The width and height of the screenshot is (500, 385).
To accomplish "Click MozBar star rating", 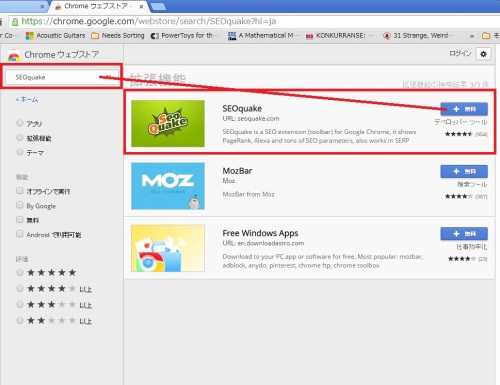I will [x=459, y=196].
